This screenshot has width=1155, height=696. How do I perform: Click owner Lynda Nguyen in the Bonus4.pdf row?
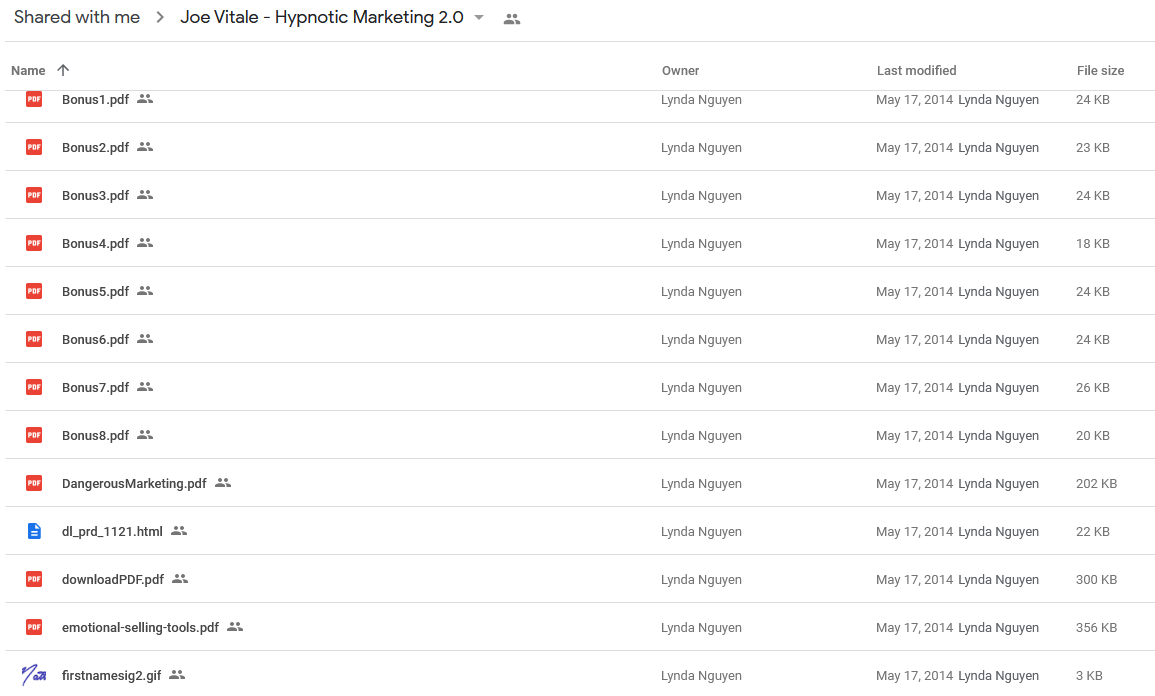coord(701,244)
